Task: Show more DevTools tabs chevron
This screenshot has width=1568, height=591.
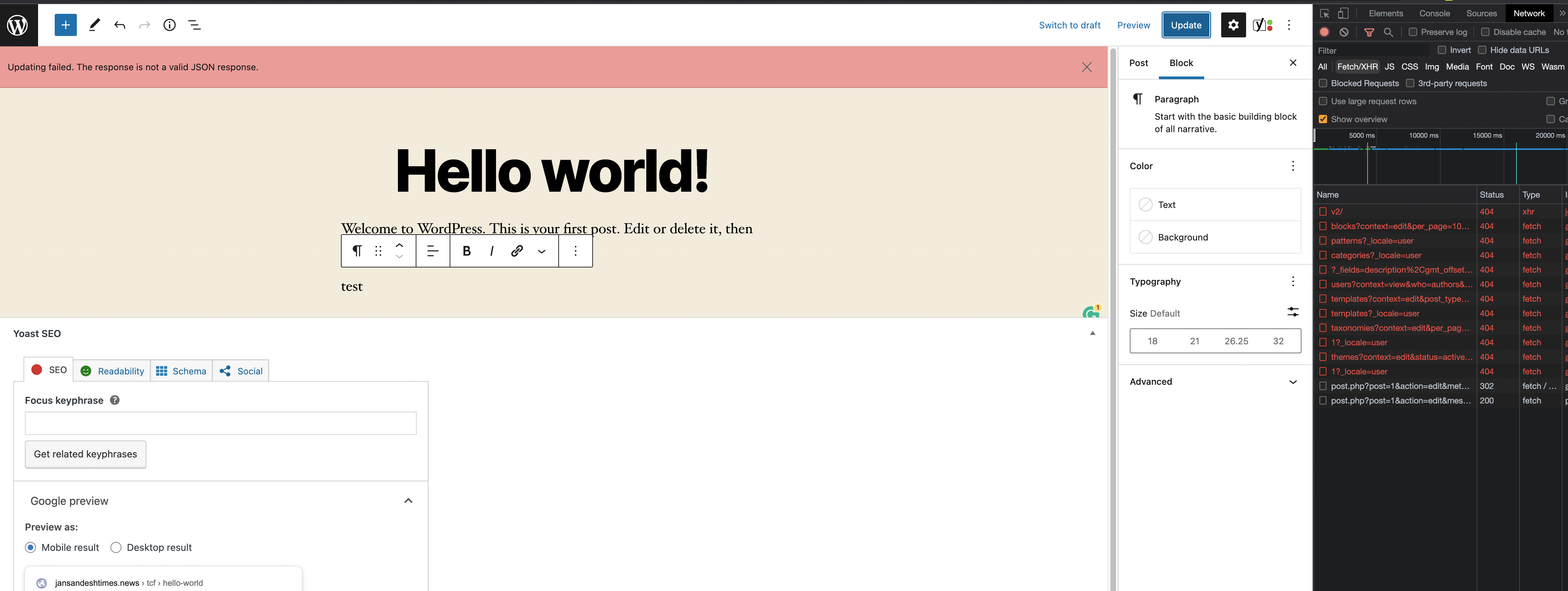Action: 1562,13
